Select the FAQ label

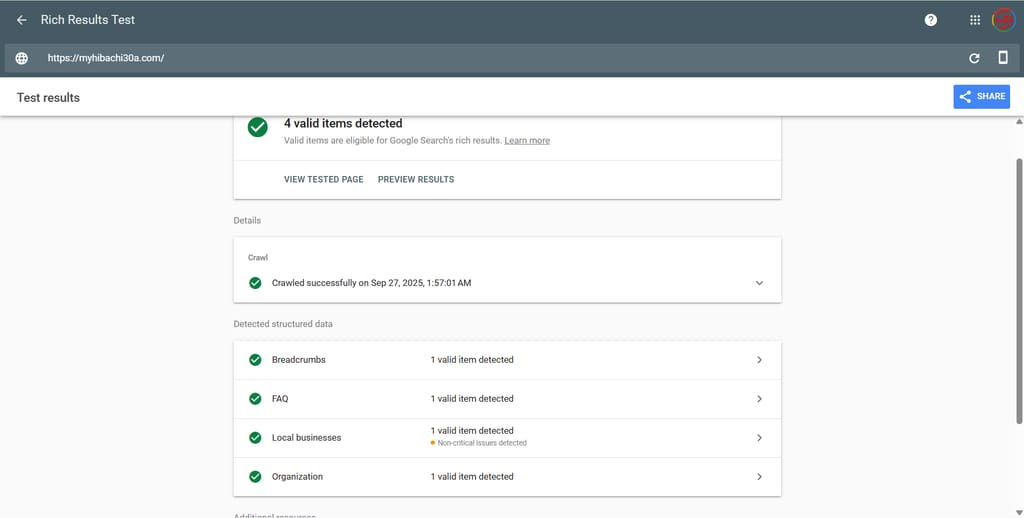(x=280, y=399)
